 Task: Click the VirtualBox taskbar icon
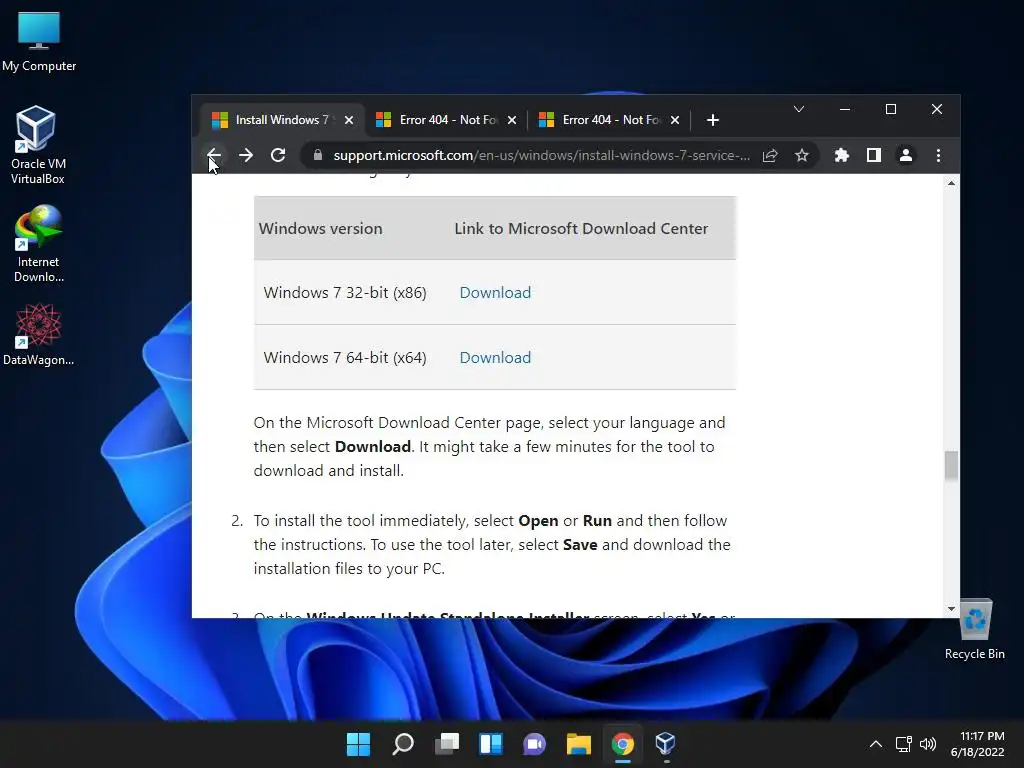tap(665, 744)
